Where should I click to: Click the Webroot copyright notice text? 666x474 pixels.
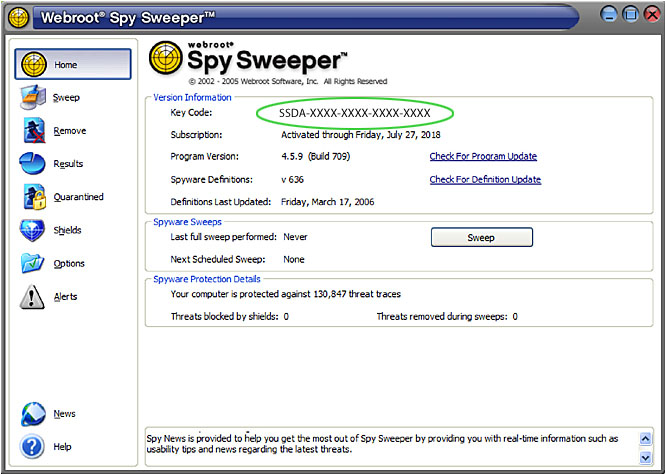point(288,81)
